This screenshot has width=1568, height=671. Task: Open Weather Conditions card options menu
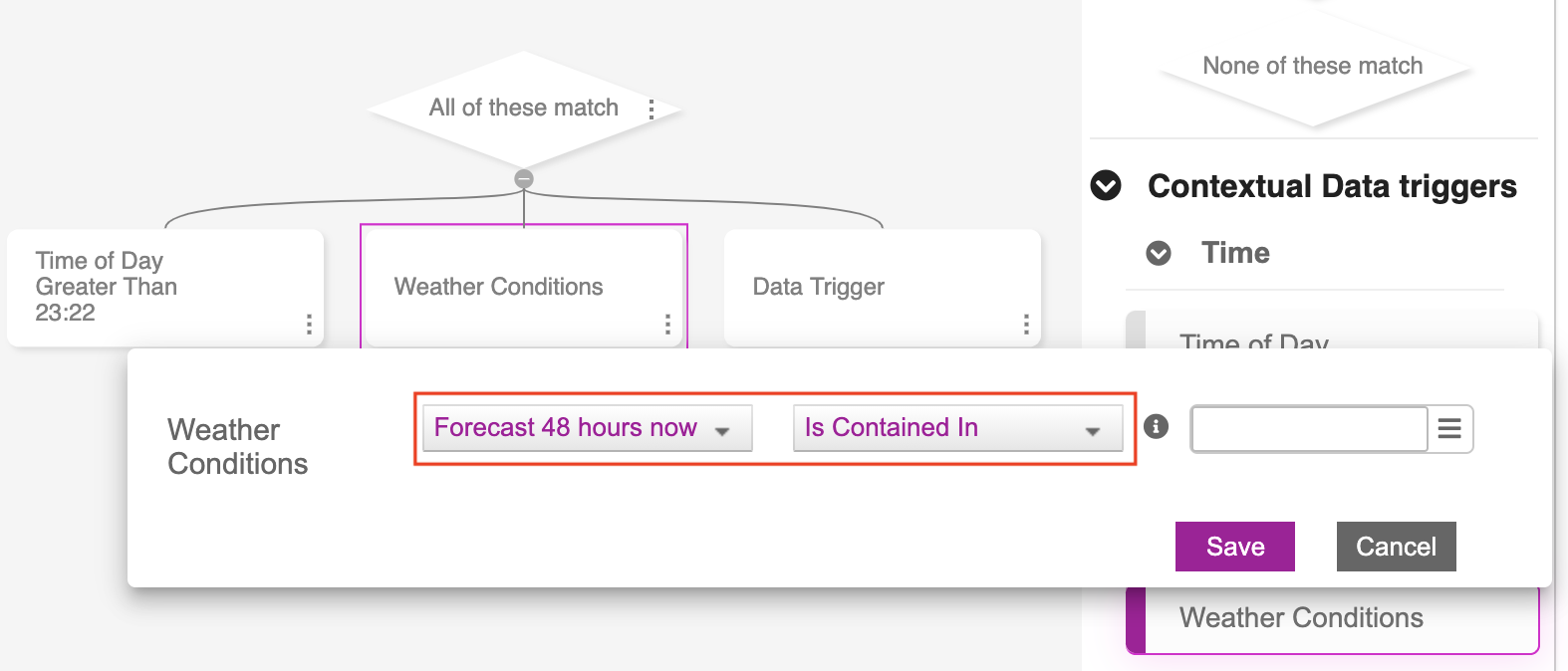pos(667,324)
